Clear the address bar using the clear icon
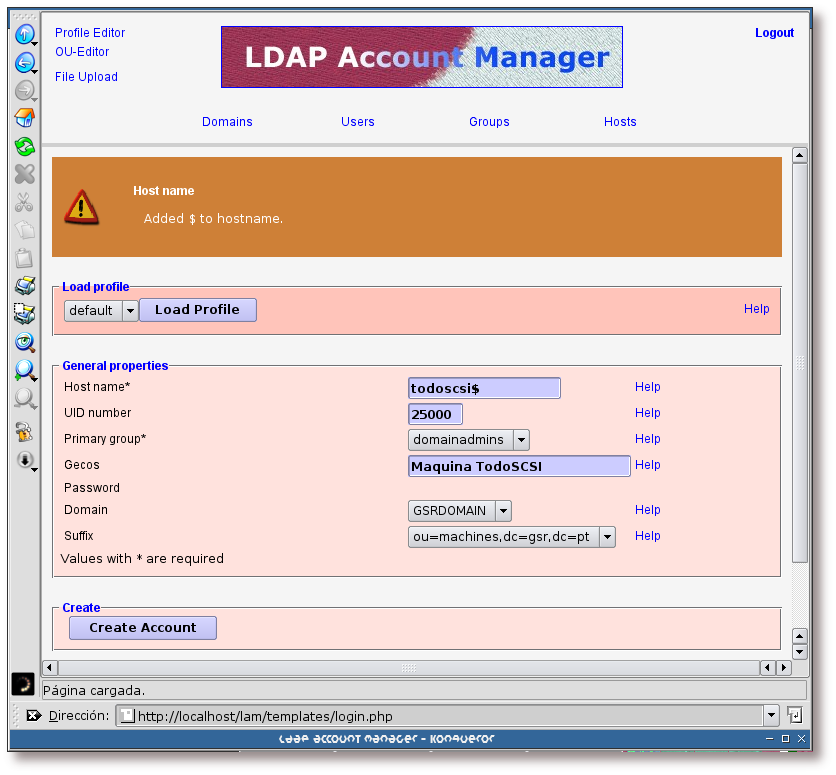Image resolution: width=836 pixels, height=775 pixels. 33,715
